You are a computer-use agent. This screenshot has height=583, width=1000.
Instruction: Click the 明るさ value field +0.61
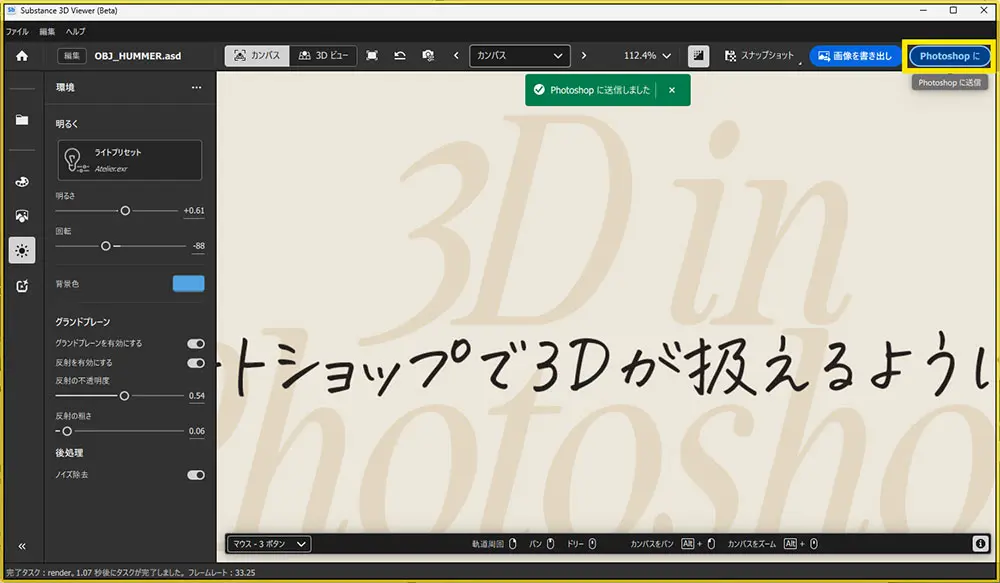click(x=194, y=211)
